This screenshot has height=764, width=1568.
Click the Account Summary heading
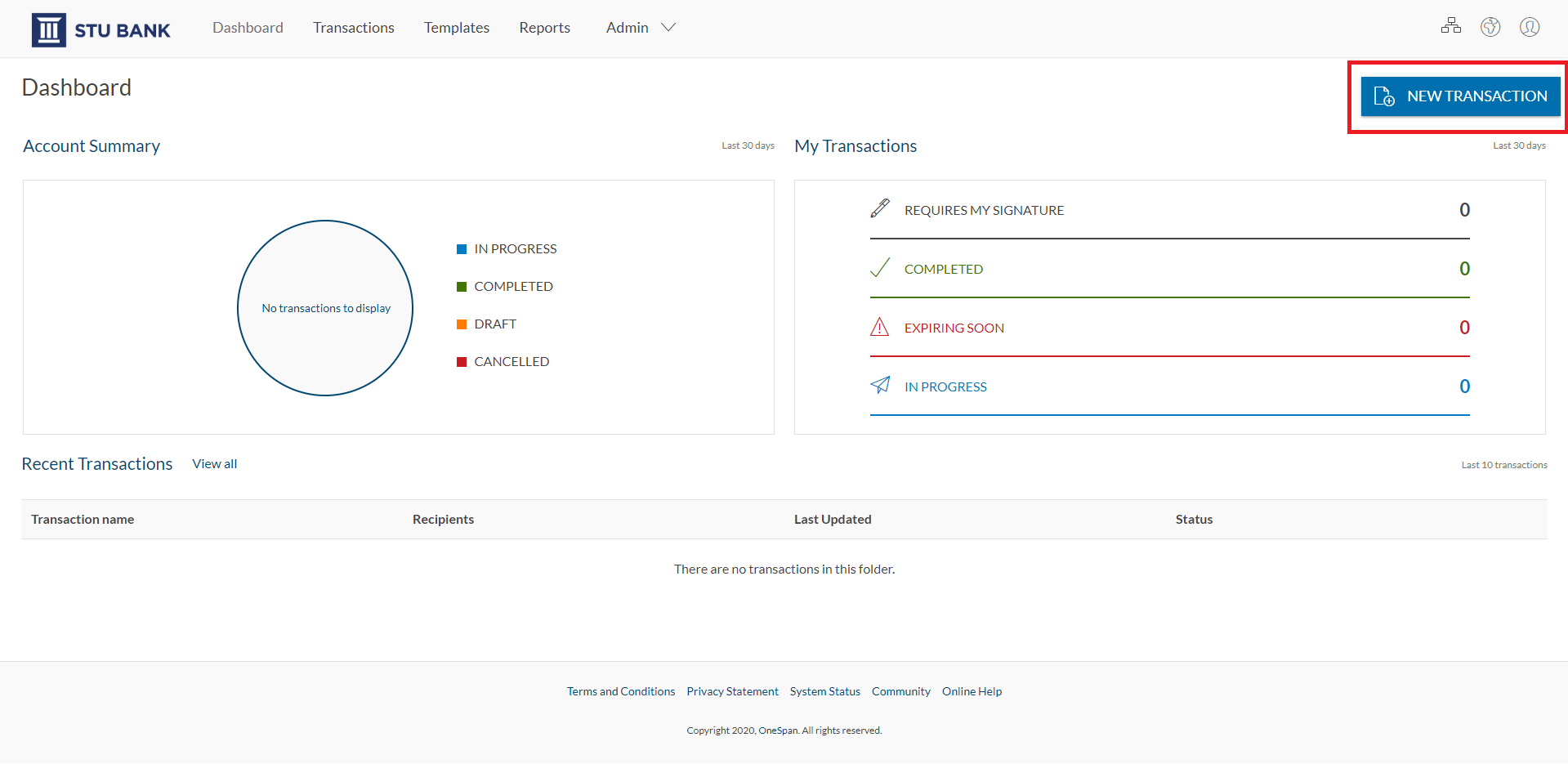point(92,146)
